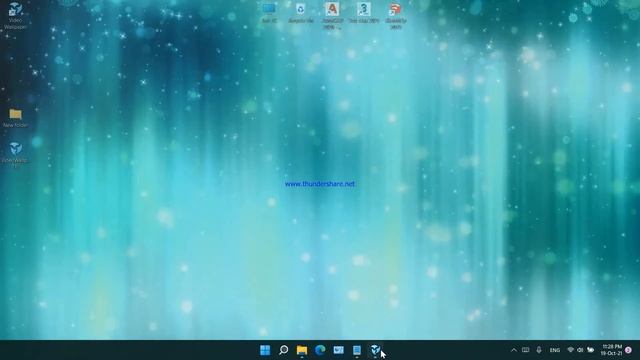
Task: Click the microphone tray icon
Action: tap(539, 350)
